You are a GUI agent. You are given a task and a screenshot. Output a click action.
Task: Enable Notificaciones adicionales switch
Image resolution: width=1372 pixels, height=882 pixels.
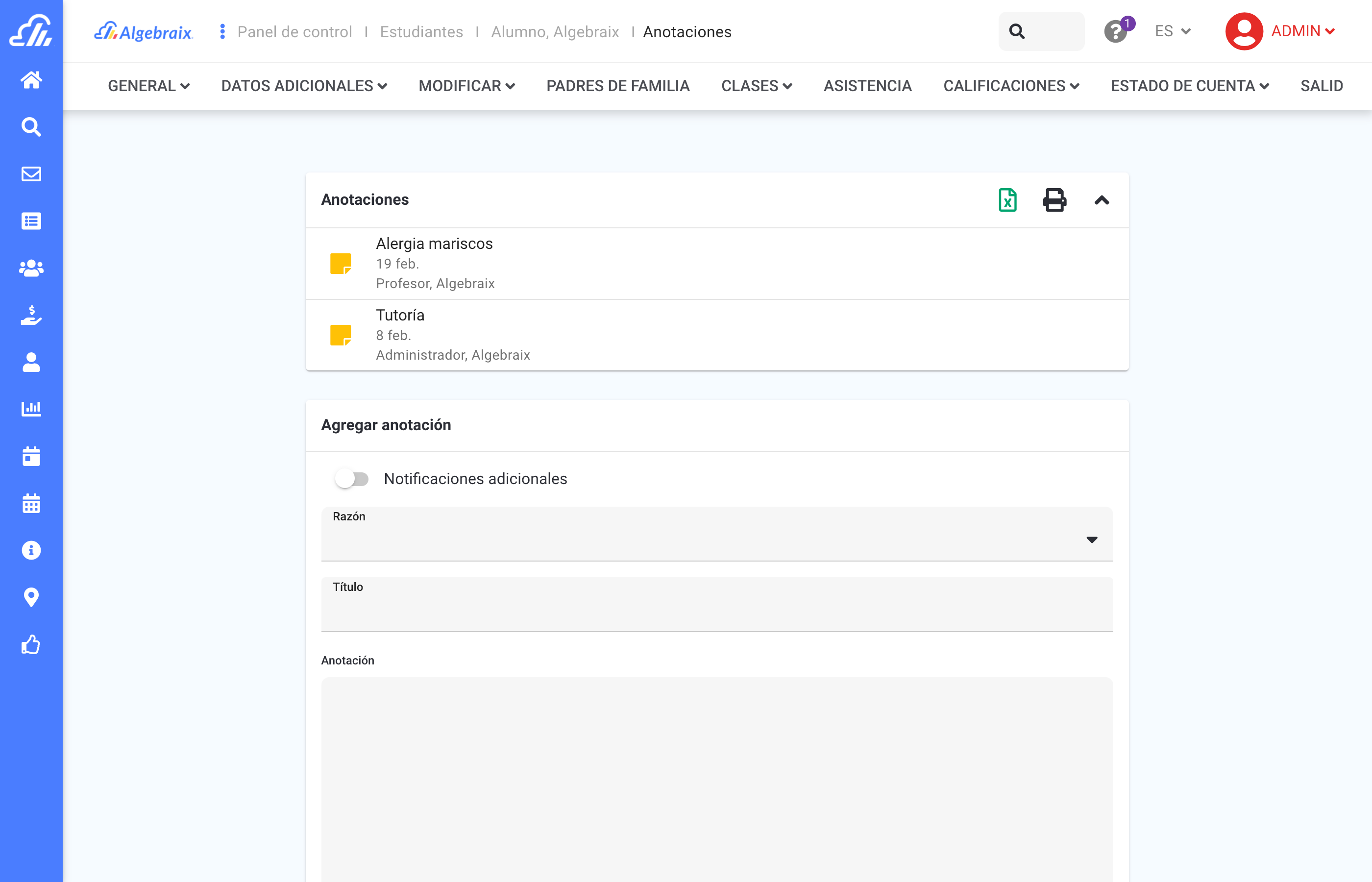(352, 479)
